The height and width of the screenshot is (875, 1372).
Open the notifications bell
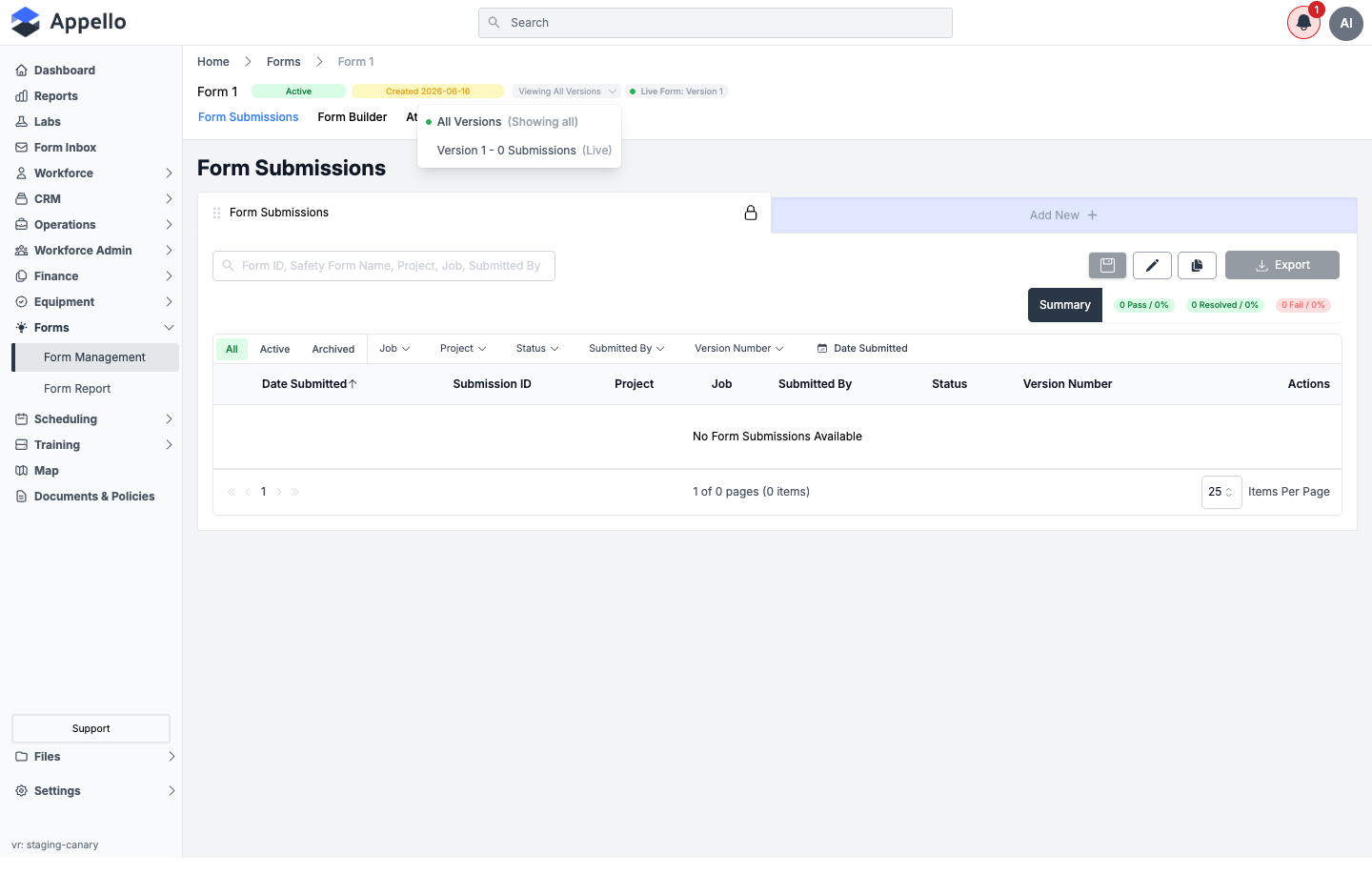pyautogui.click(x=1303, y=23)
